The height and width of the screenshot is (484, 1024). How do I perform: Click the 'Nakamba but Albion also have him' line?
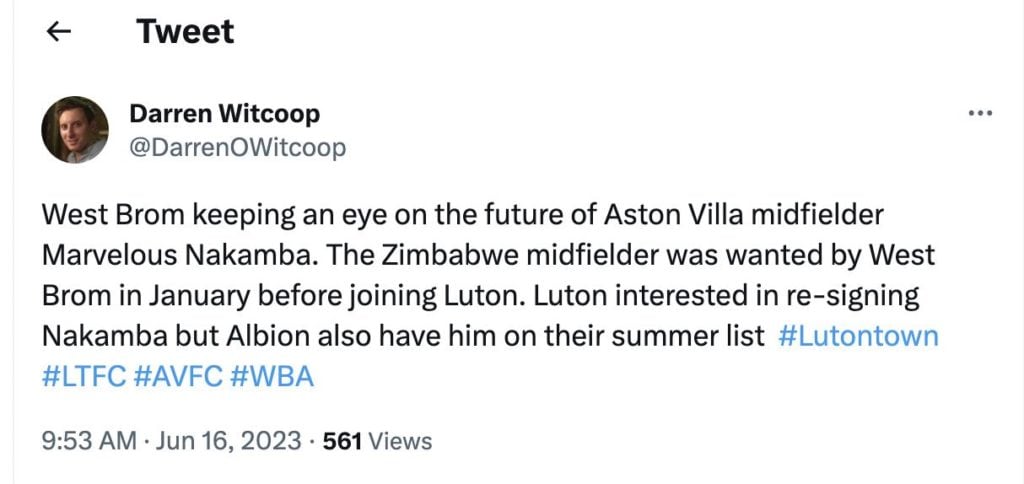403,336
